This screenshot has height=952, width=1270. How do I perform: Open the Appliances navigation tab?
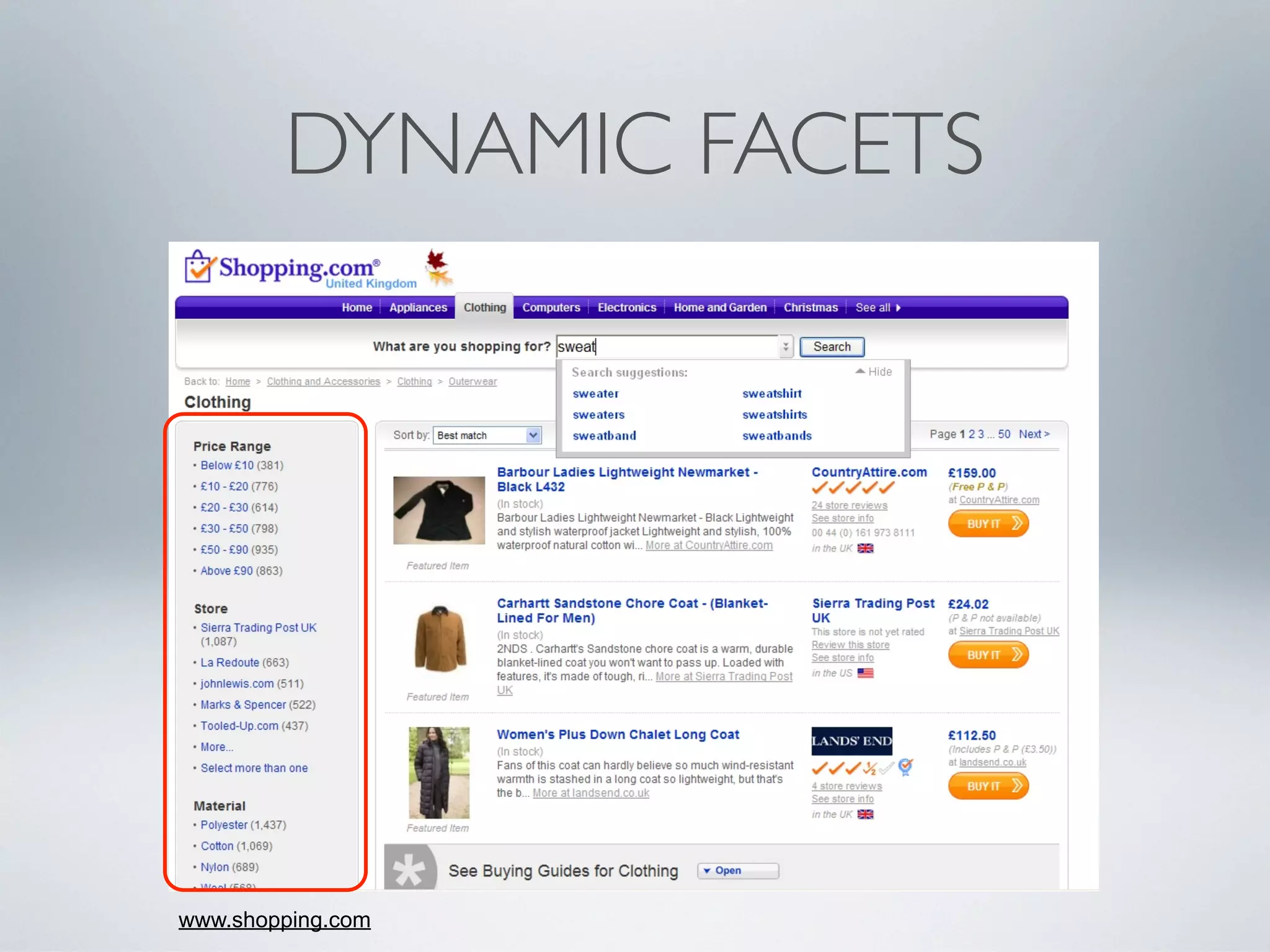(x=418, y=307)
